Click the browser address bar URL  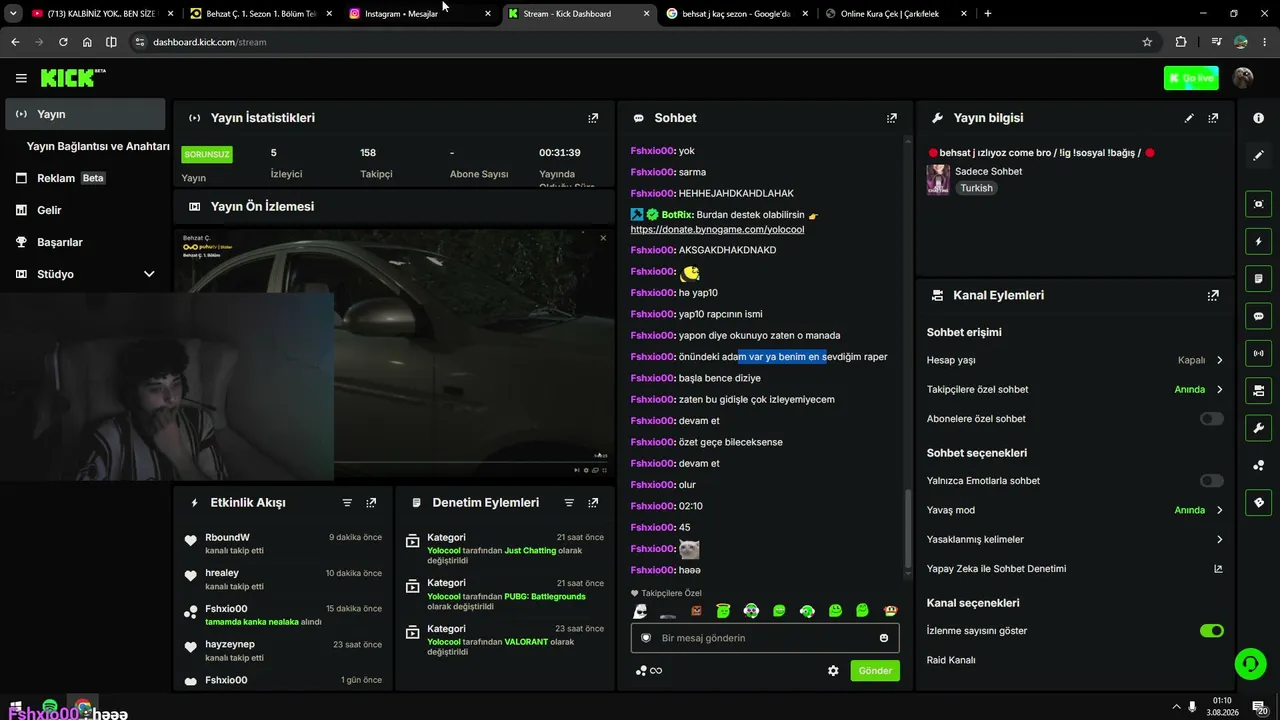(x=210, y=42)
